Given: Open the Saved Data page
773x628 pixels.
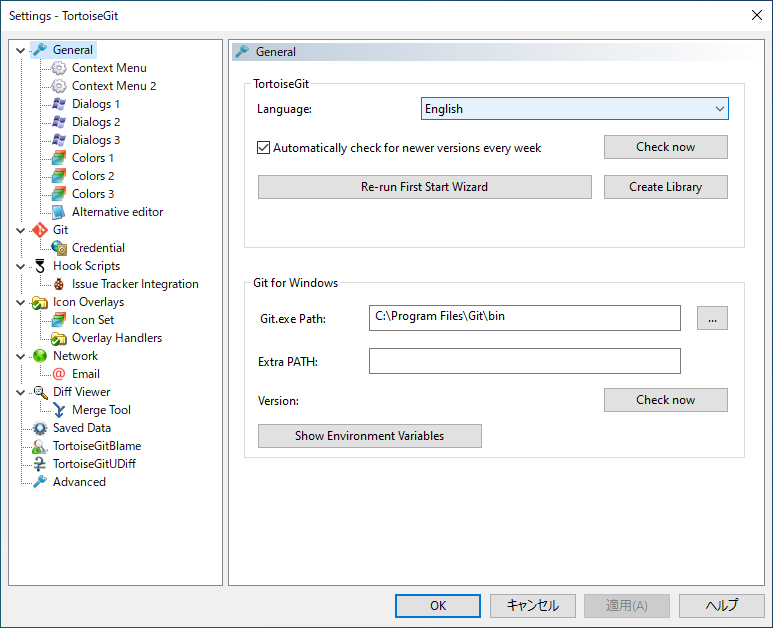Looking at the screenshot, I should click(82, 428).
